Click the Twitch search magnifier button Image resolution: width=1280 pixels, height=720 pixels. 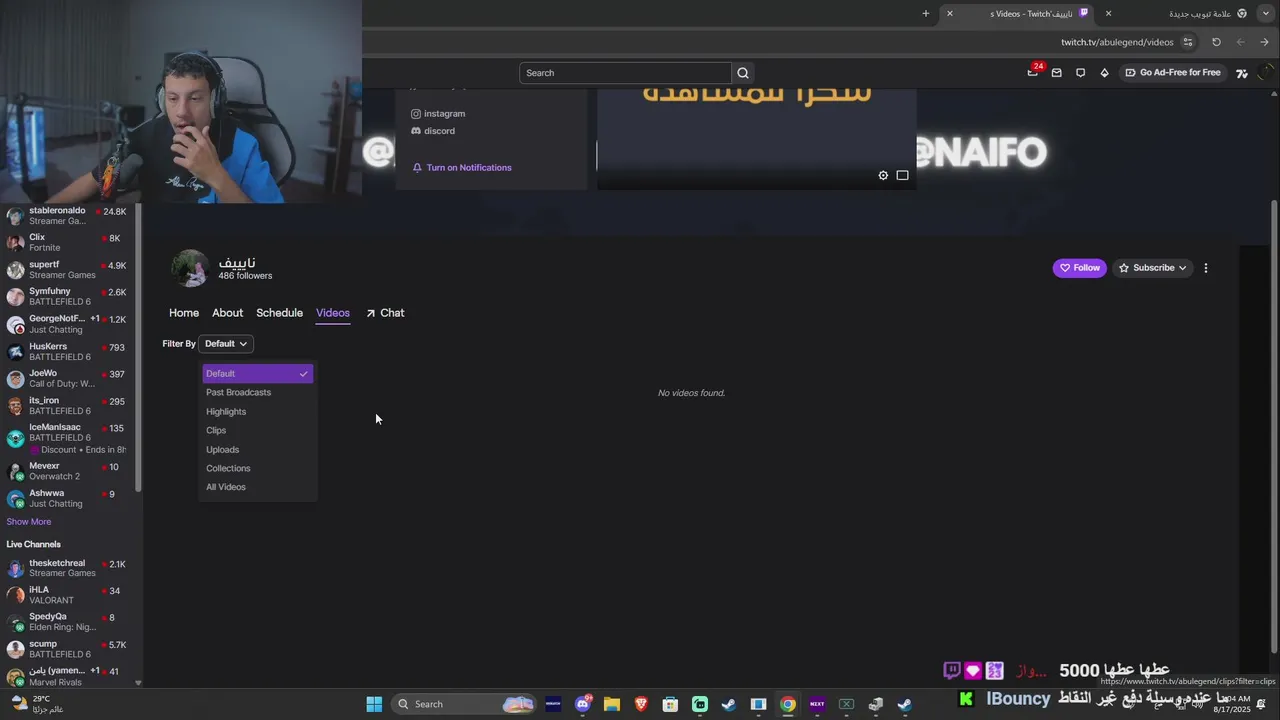click(743, 73)
